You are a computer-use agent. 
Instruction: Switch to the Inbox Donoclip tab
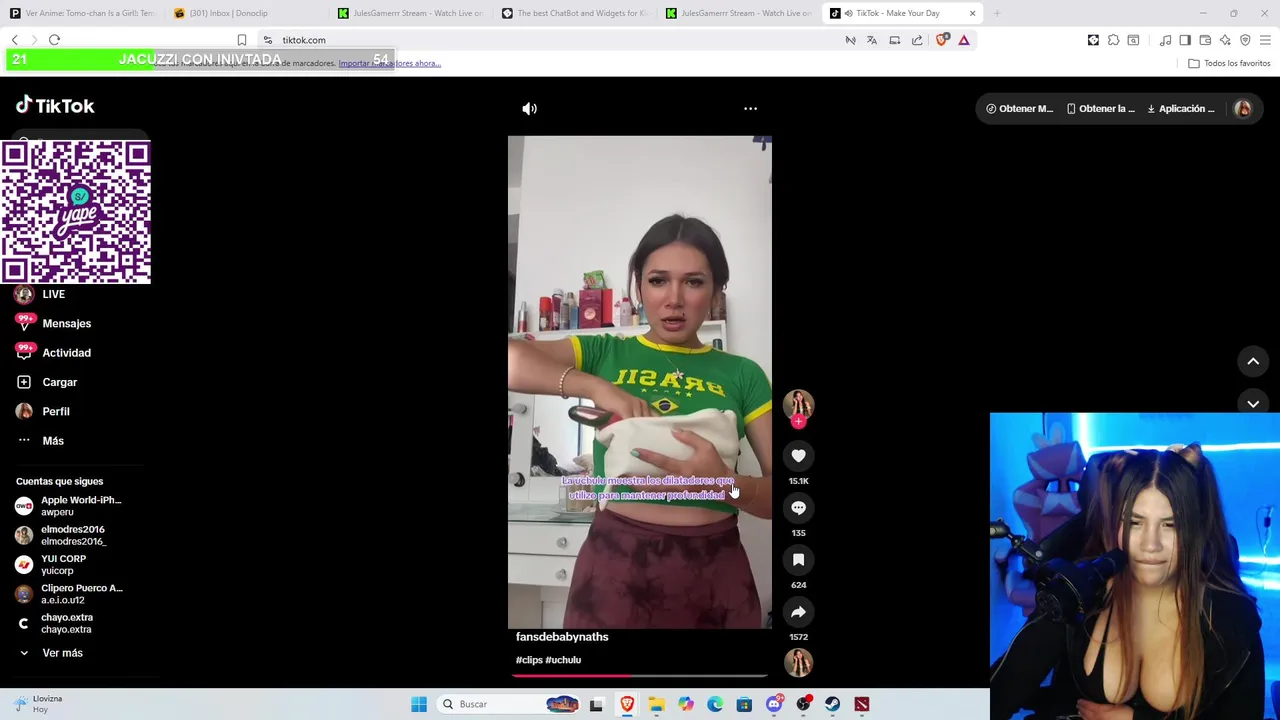coord(243,13)
